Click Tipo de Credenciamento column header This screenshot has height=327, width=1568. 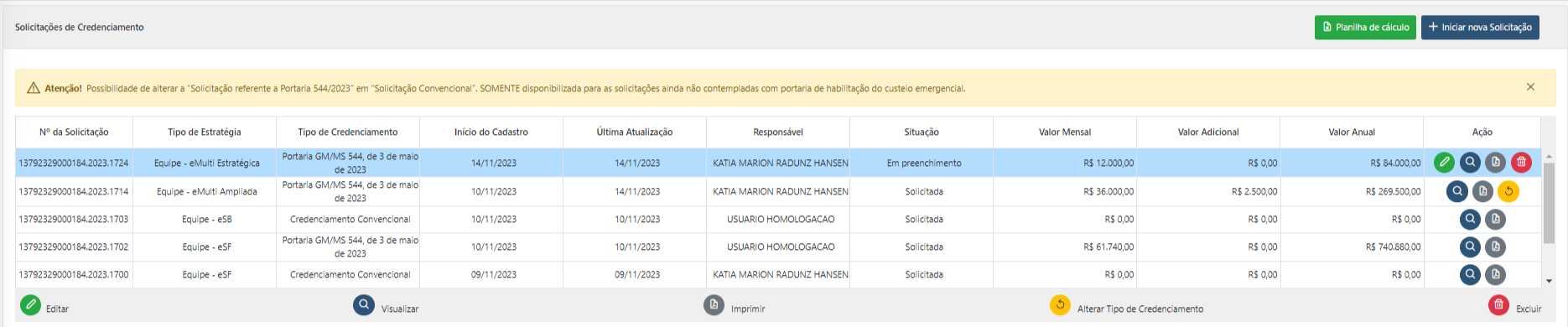(x=348, y=132)
